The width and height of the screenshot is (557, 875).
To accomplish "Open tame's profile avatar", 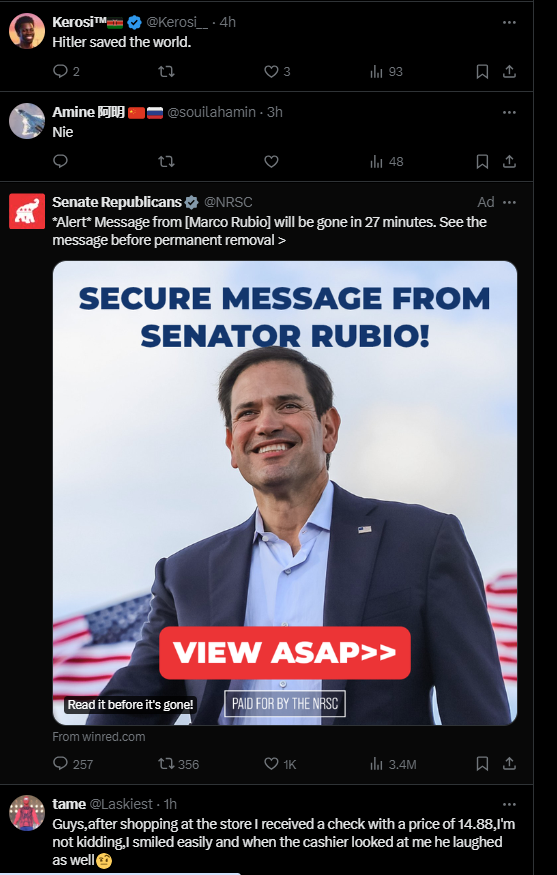I will (x=27, y=813).
